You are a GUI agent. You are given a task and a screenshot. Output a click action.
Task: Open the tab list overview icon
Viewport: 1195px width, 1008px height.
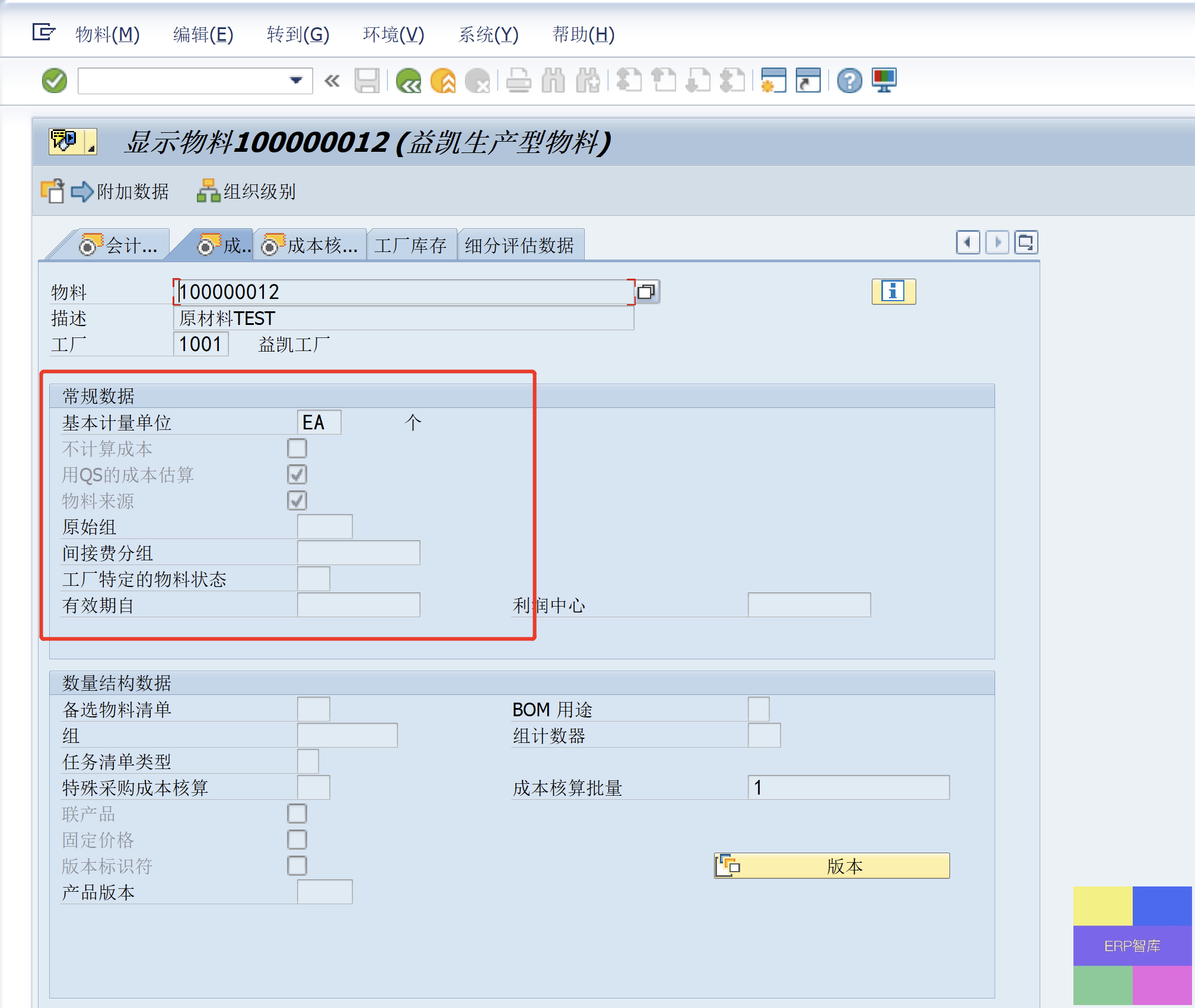pyautogui.click(x=1026, y=243)
